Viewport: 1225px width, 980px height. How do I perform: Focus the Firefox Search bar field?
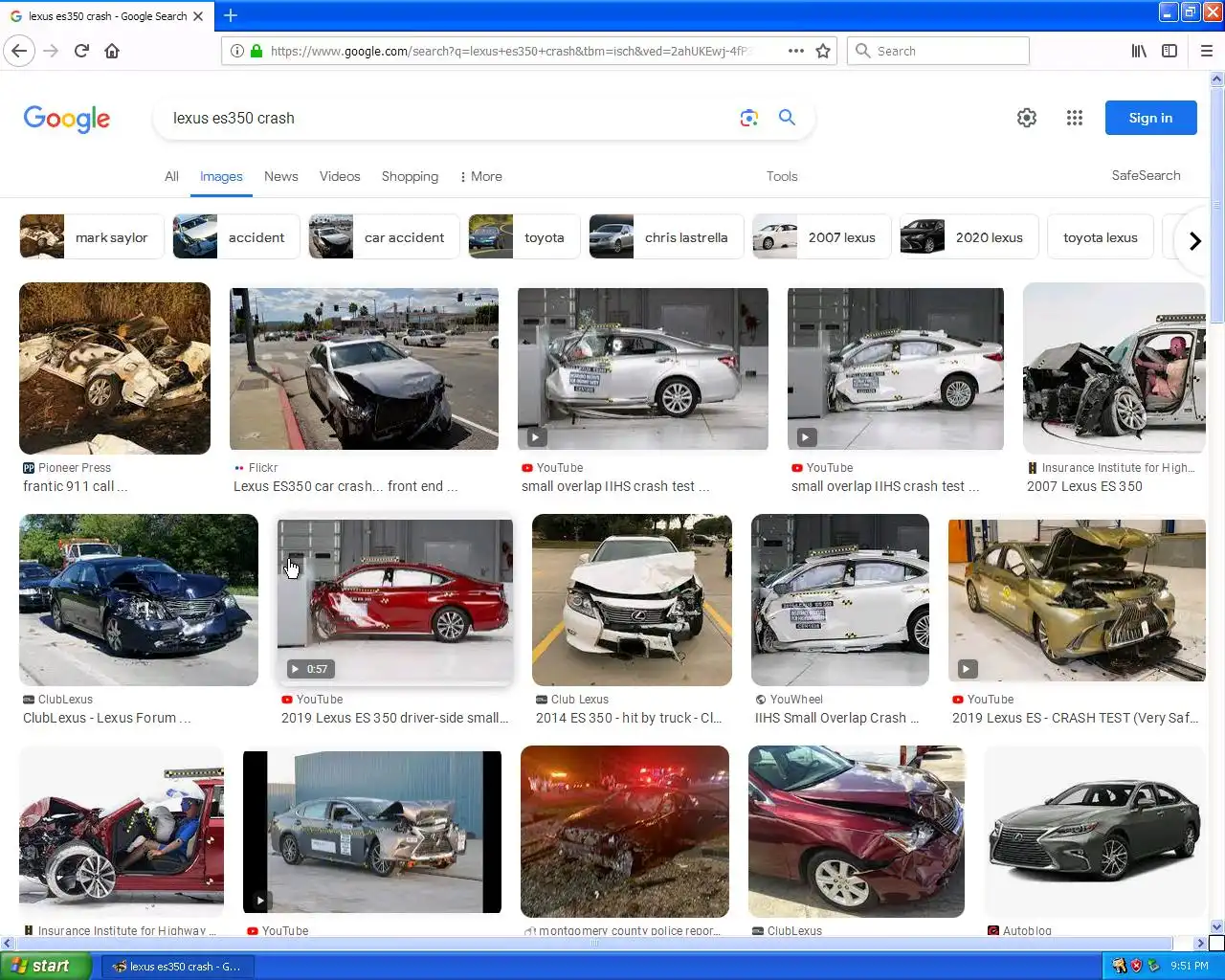938,51
